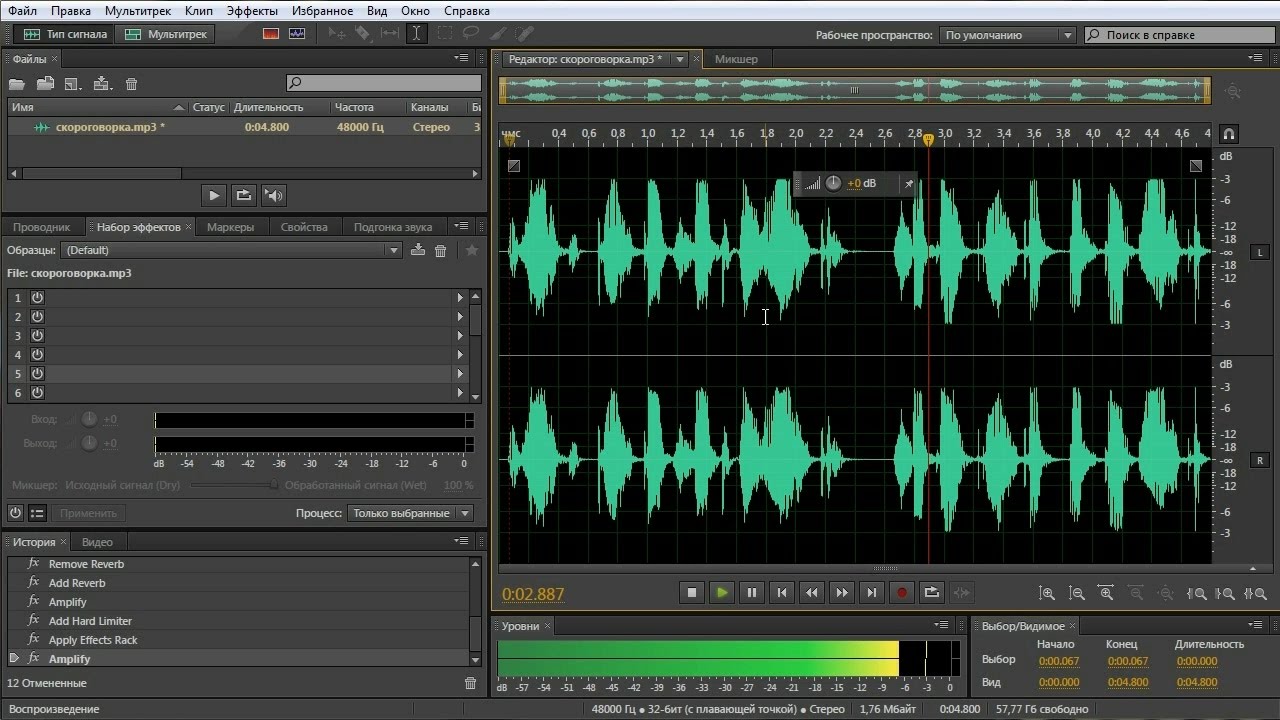
Task: Adjust HUD volume knob +0 dB
Action: (x=833, y=183)
